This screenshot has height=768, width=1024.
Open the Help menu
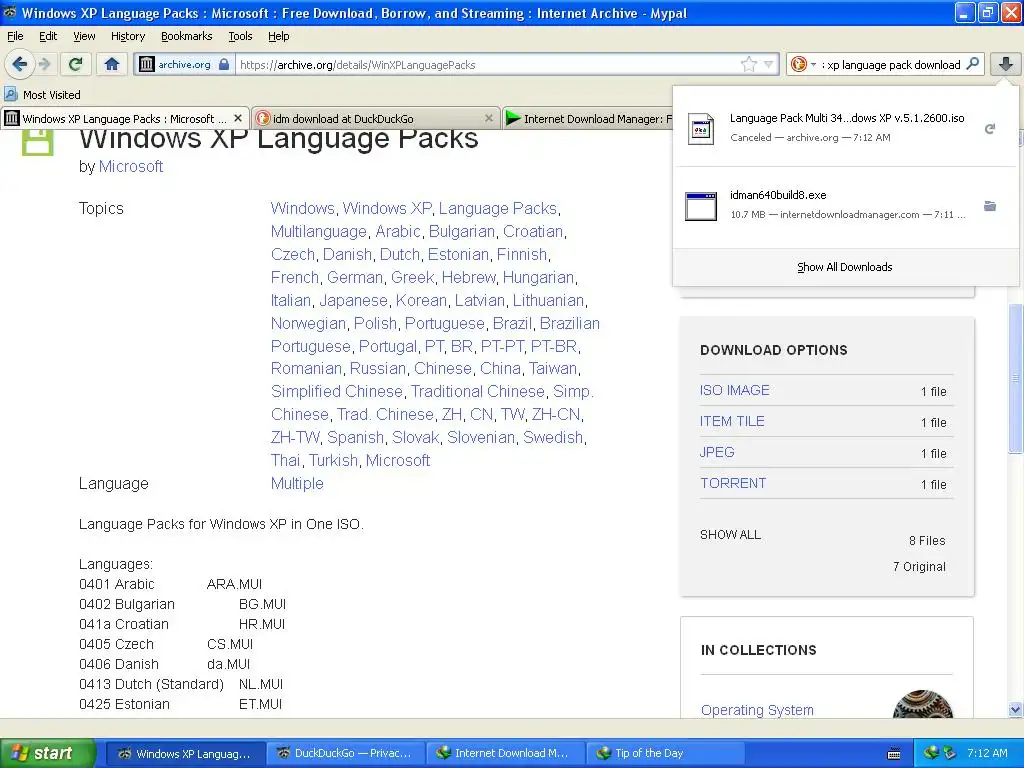(278, 36)
